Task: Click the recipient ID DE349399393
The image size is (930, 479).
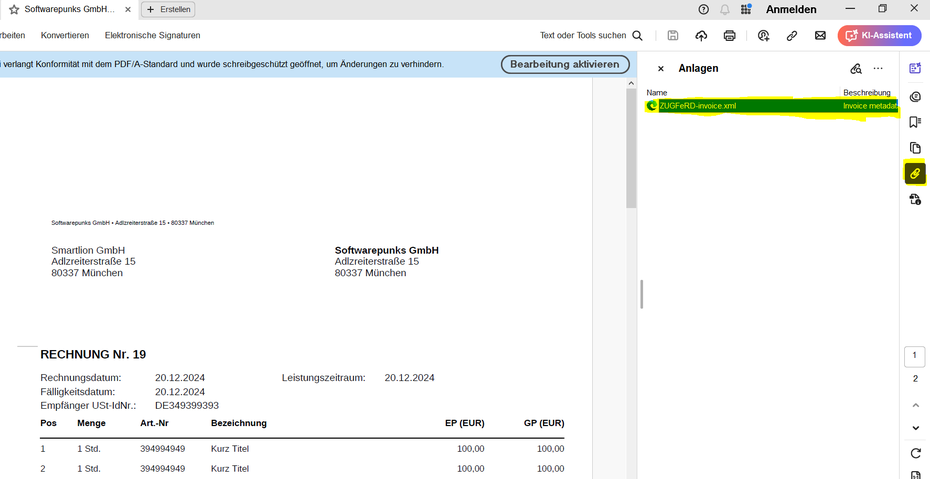Action: [x=187, y=405]
